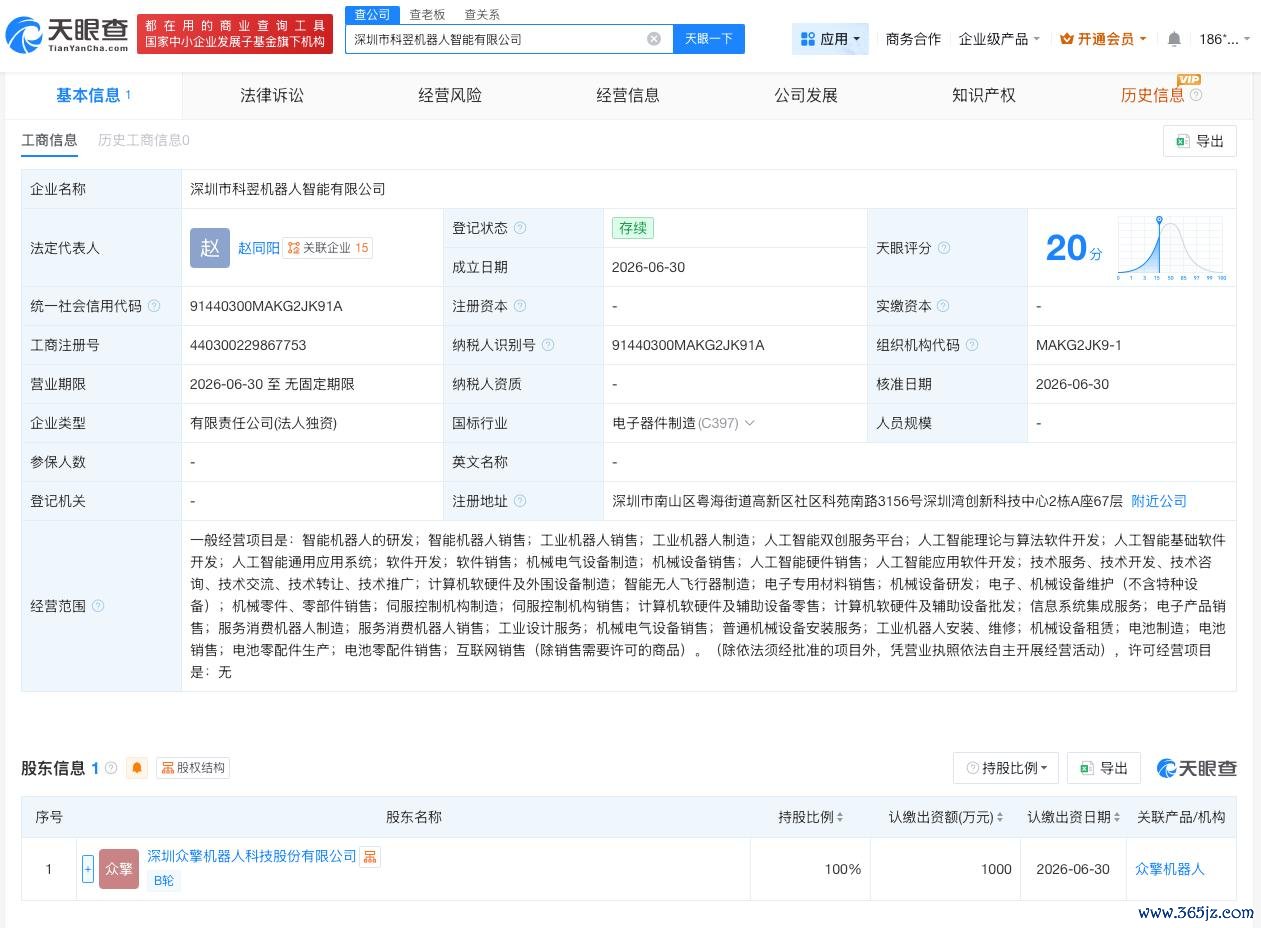Expand shareholder row with plus button
This screenshot has height=928, width=1261.
click(88, 869)
